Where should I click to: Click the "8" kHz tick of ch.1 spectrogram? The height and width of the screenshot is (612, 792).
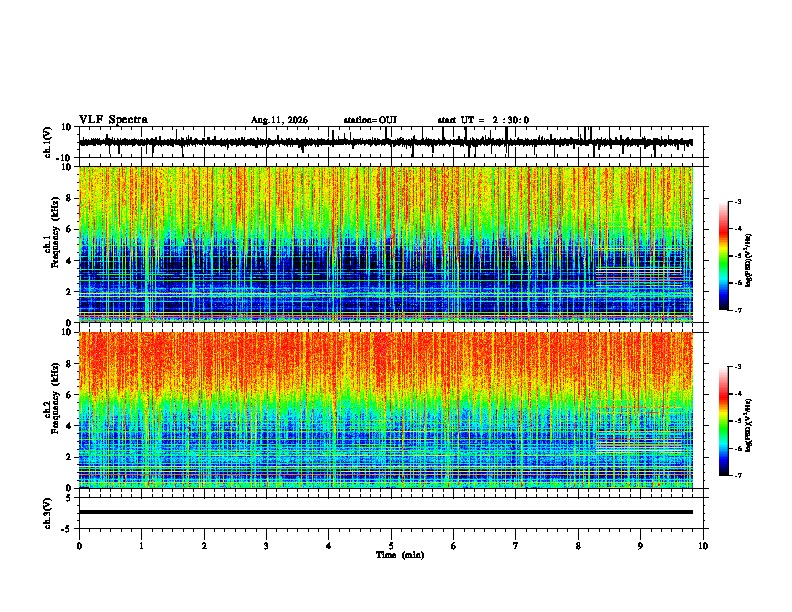point(69,198)
